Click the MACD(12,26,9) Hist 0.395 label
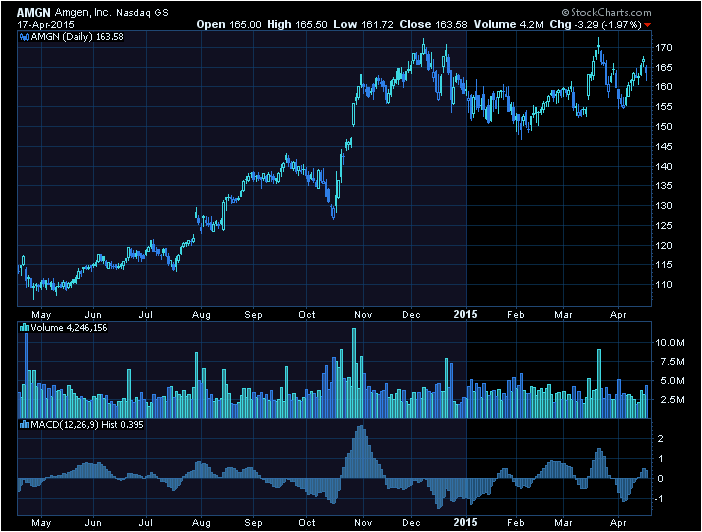702x532 pixels. click(87, 425)
